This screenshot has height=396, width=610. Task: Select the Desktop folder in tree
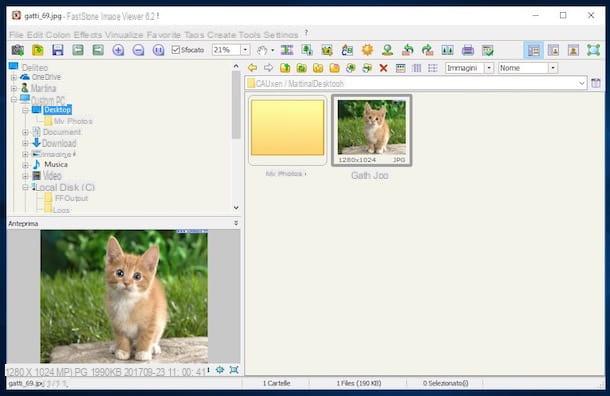[x=57, y=110]
